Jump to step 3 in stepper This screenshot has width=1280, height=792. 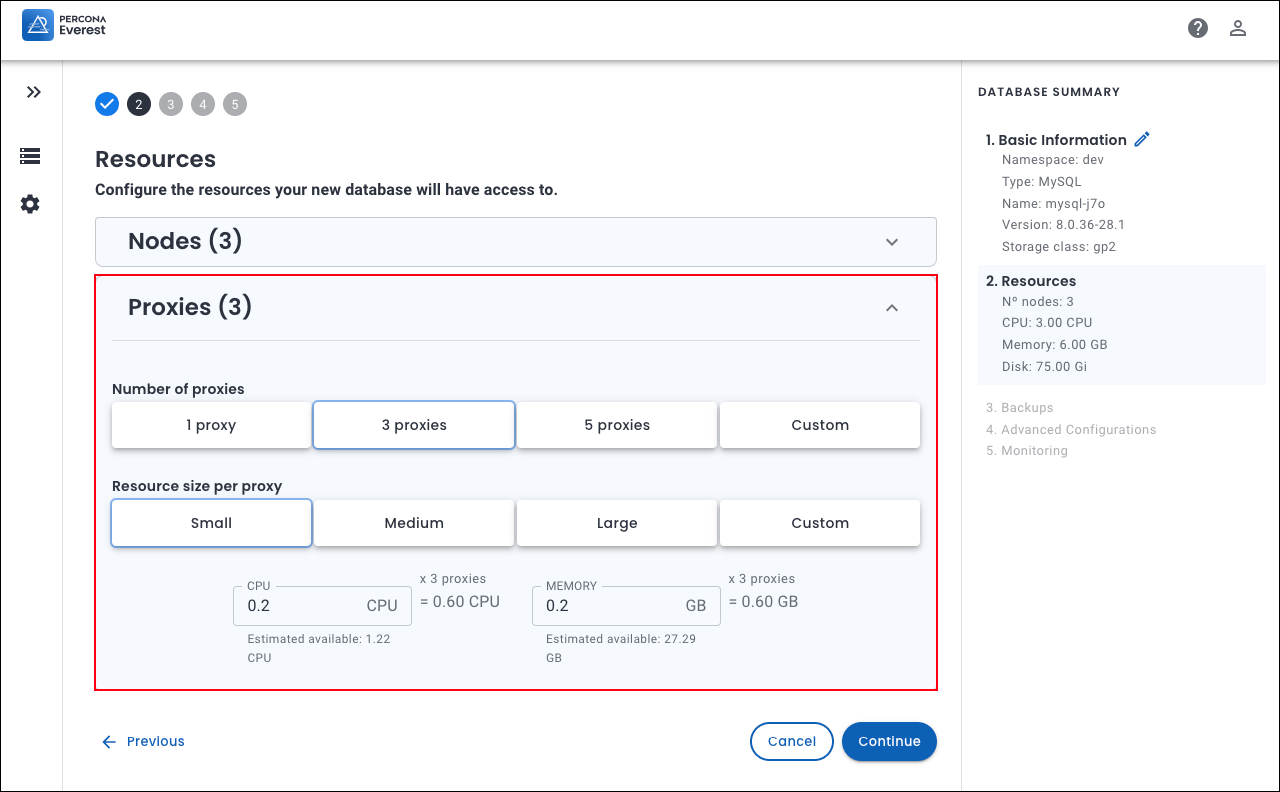pyautogui.click(x=171, y=104)
